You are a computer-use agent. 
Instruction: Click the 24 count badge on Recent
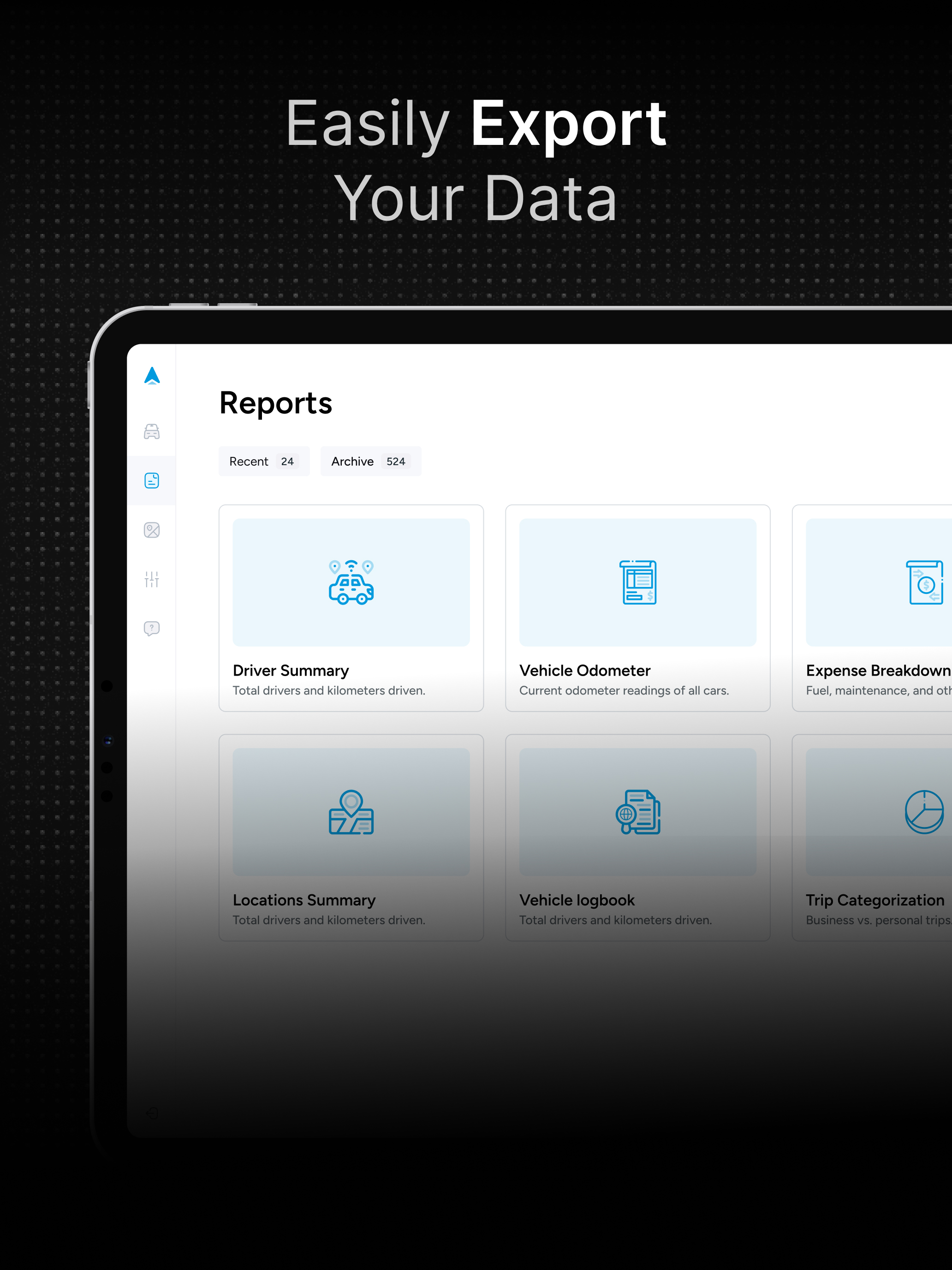287,461
